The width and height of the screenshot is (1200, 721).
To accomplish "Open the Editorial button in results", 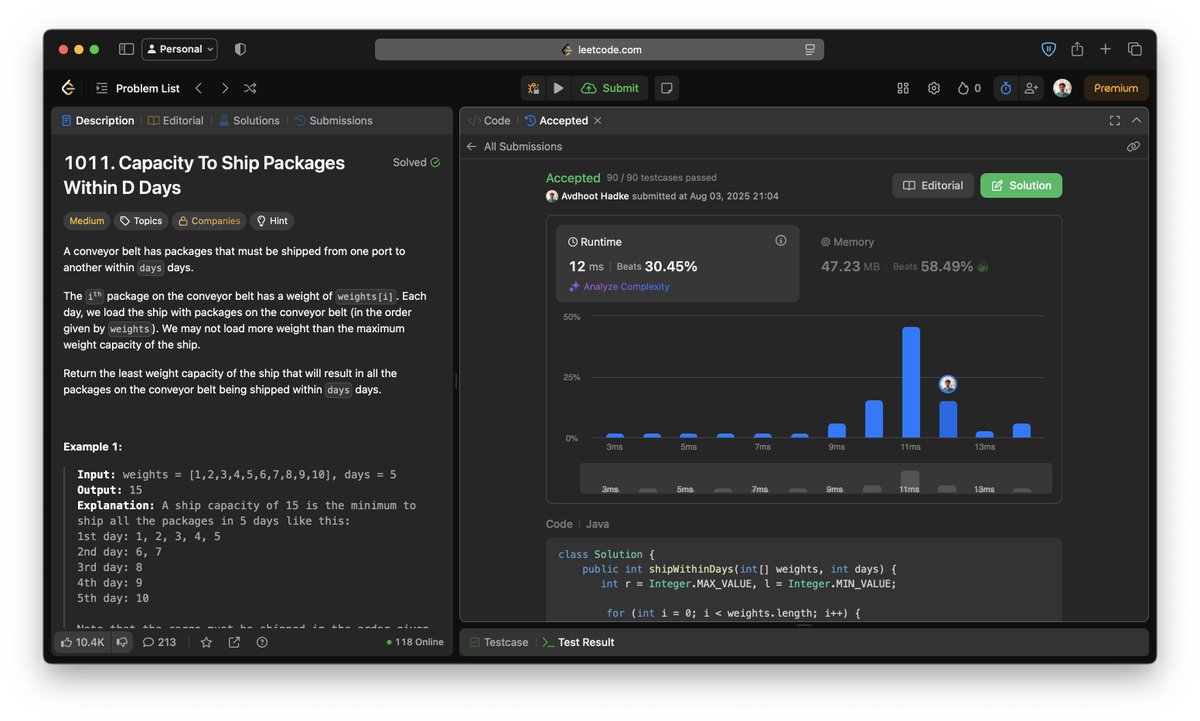I will 933,185.
